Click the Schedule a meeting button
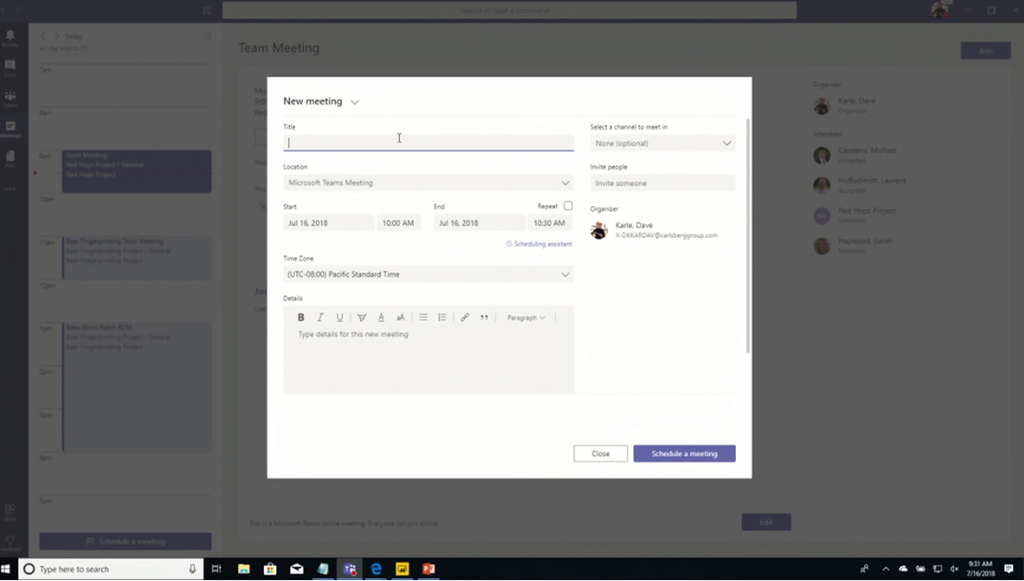Viewport: 1024px width, 581px height. [x=684, y=454]
